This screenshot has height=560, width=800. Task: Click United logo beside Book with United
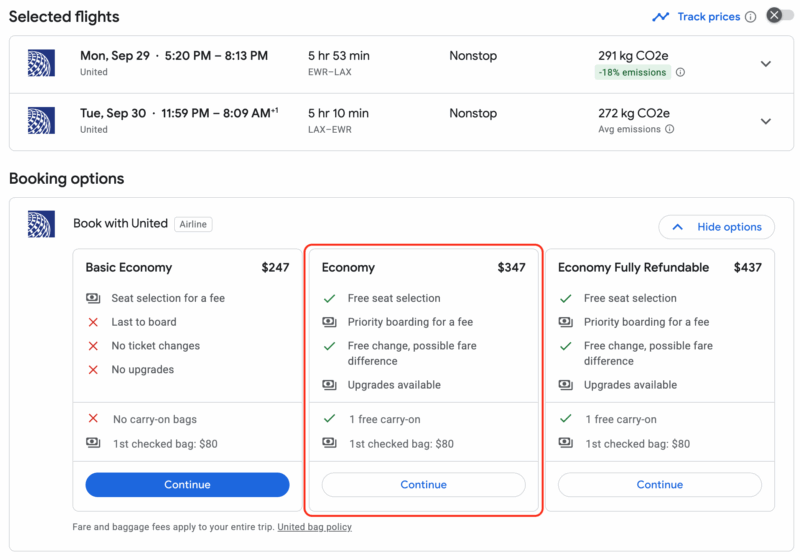(x=41, y=224)
